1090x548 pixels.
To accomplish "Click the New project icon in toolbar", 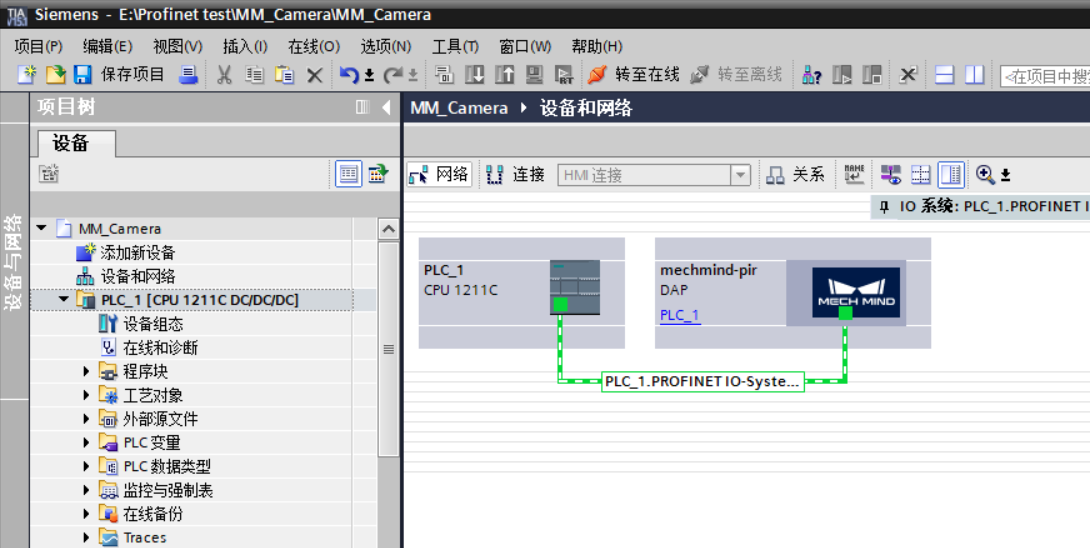I will [x=26, y=74].
